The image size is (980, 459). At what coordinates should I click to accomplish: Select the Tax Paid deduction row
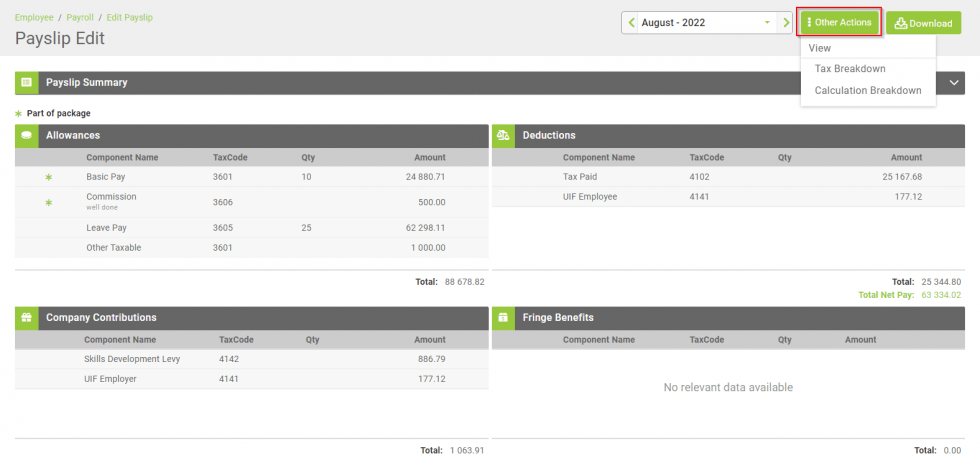(728, 177)
